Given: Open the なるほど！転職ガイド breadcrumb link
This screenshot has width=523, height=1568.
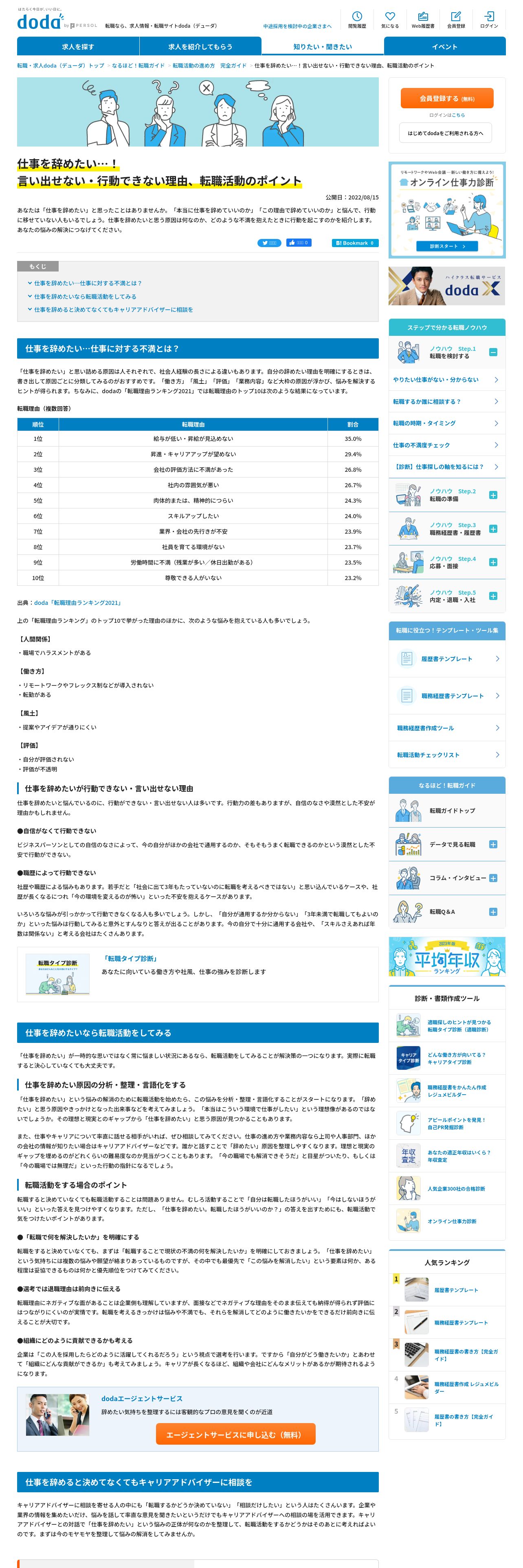Looking at the screenshot, I should (x=138, y=66).
